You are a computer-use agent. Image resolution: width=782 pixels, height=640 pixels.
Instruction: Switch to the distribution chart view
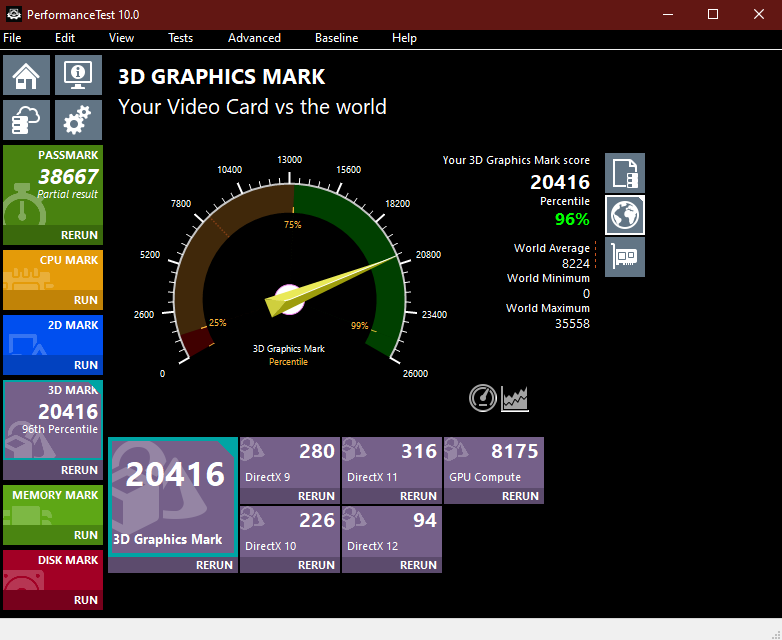point(515,398)
